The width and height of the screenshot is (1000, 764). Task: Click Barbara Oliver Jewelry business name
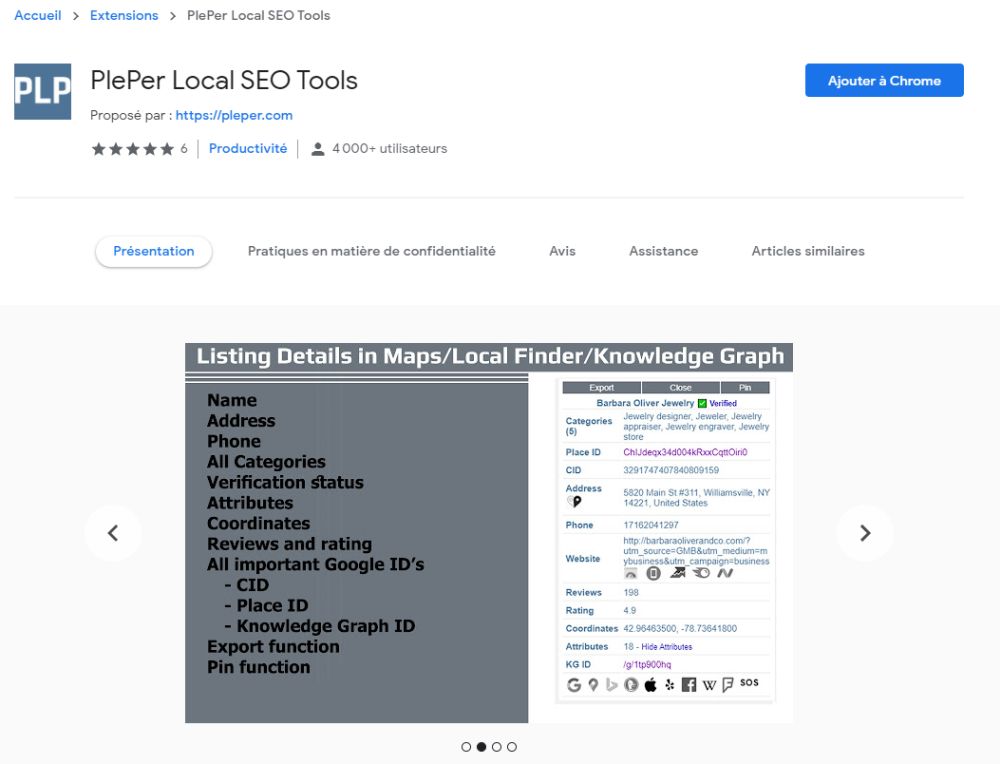tap(645, 403)
